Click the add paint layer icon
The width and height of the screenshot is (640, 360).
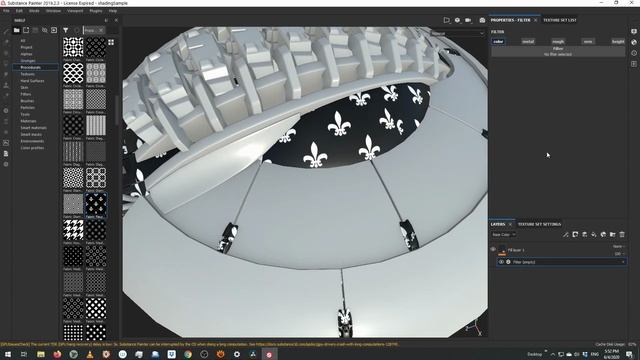click(584, 234)
